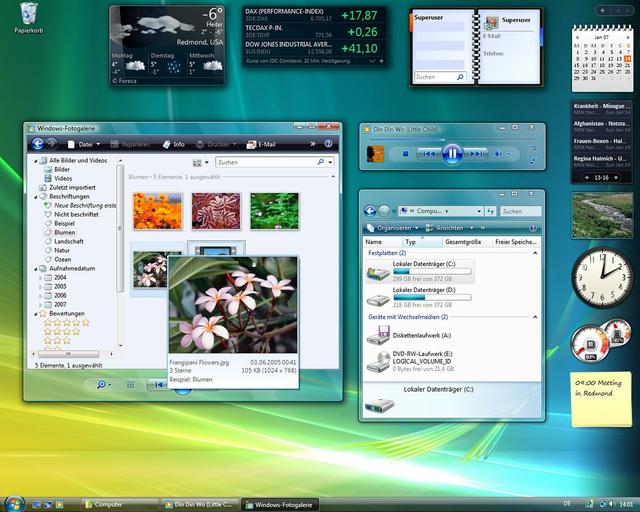The width and height of the screenshot is (640, 512).
Task: Expand the 2006 date folder
Action: pyautogui.click(x=40, y=296)
